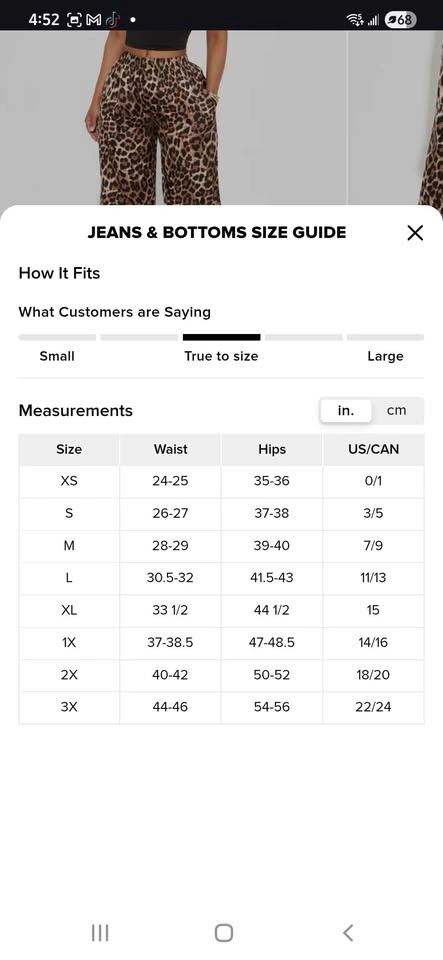Switch measurements to cm
The image size is (443, 960).
(x=396, y=410)
